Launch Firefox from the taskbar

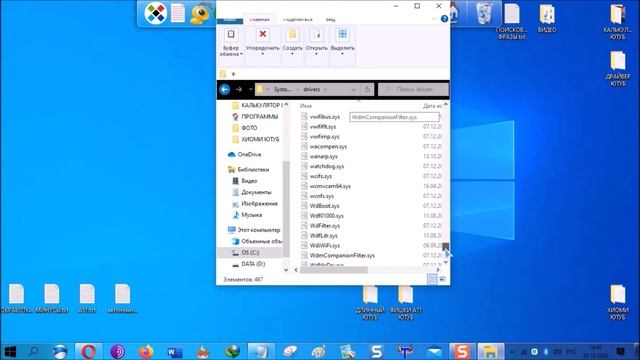(x=146, y=351)
